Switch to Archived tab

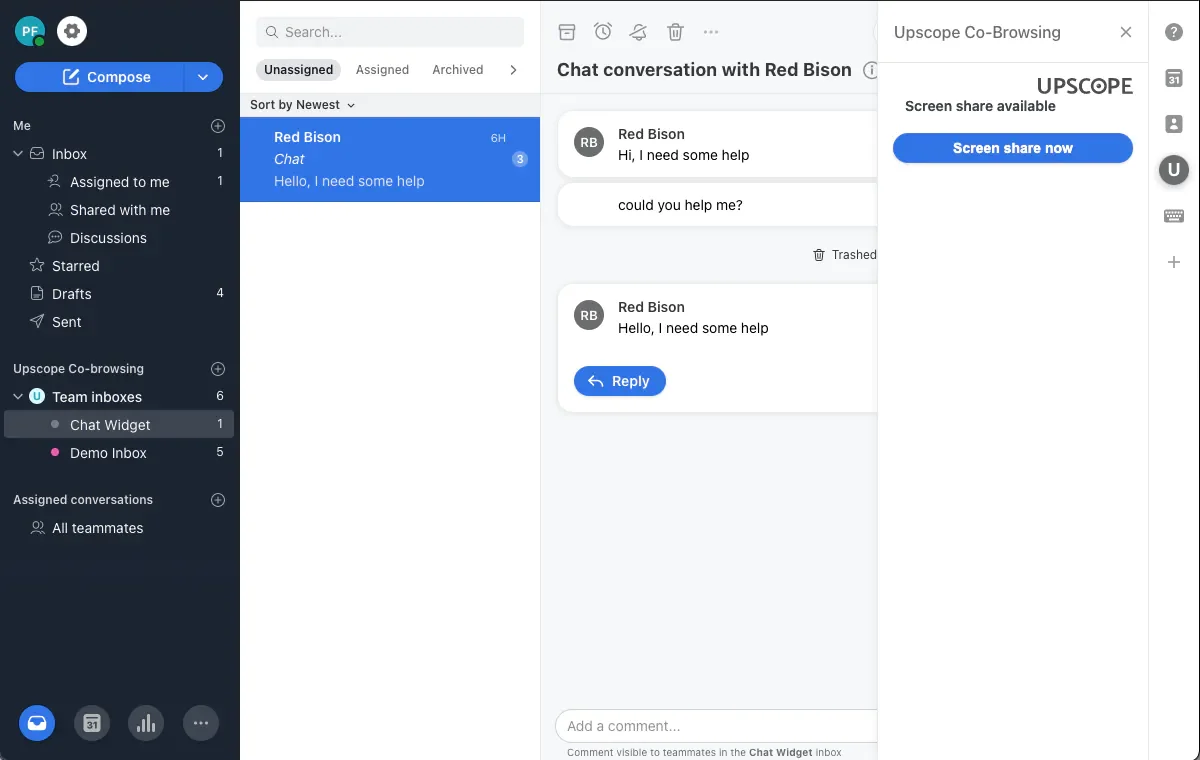(458, 70)
